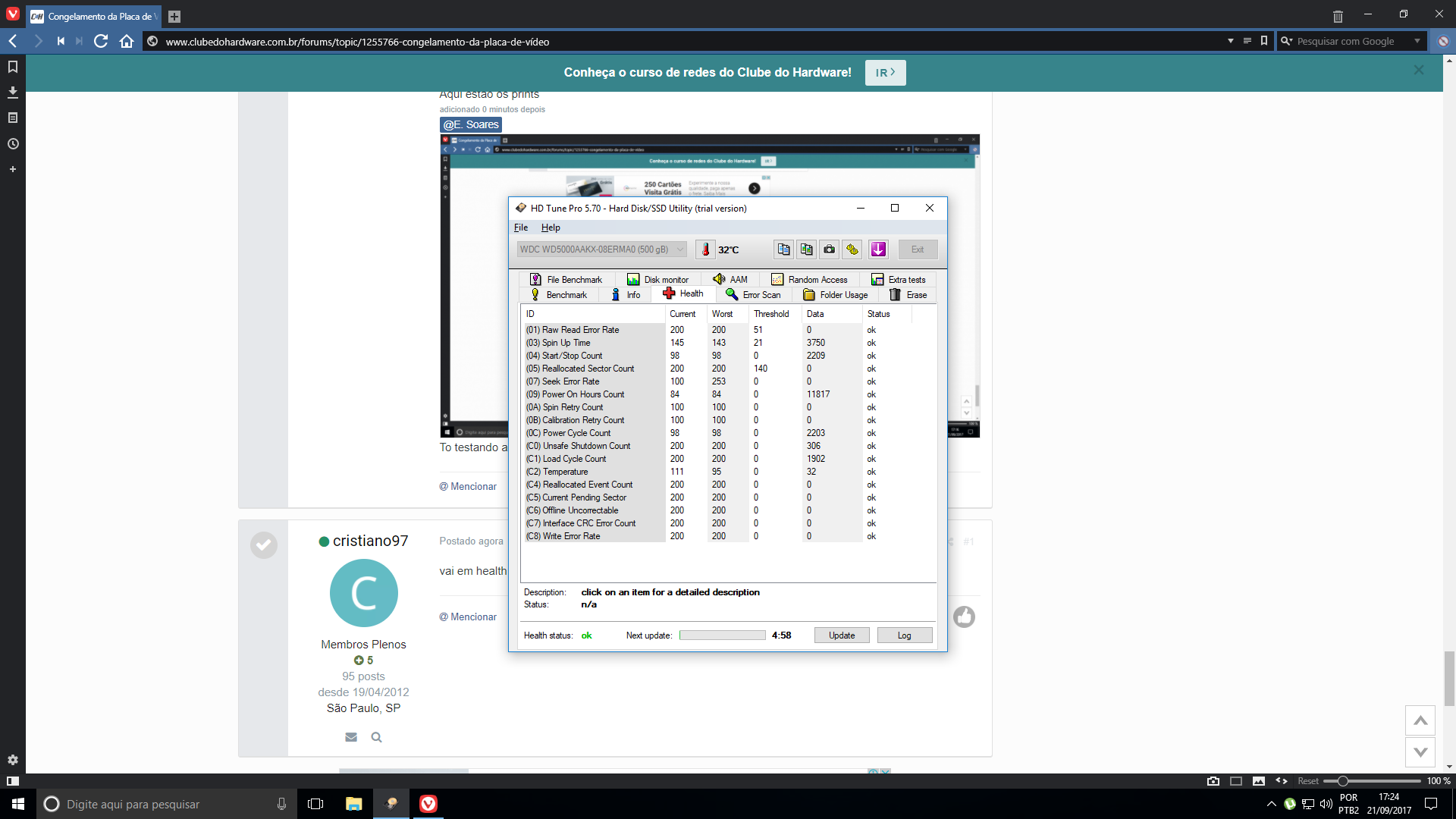Show hidden system tray icons
The image size is (1456, 819).
(1271, 804)
